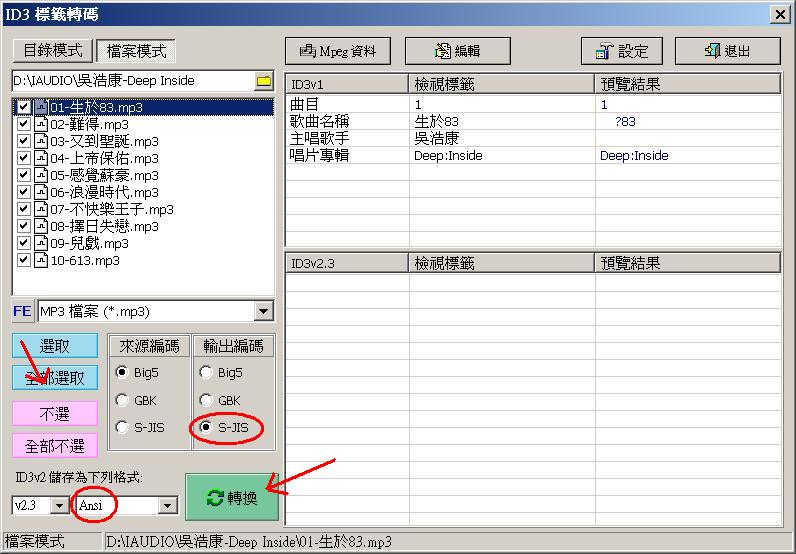Click the pink 不選 button
The width and height of the screenshot is (796, 554).
tap(55, 414)
